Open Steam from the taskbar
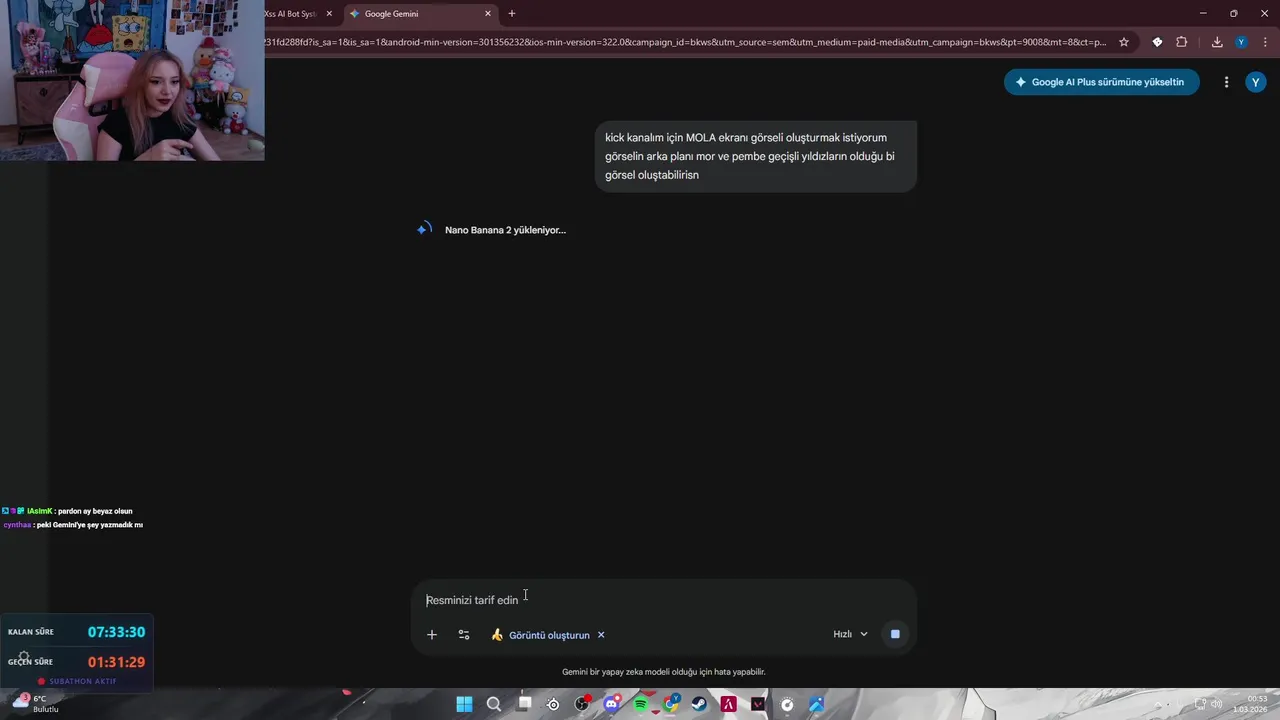Screen dimensions: 1280x720 click(699, 704)
